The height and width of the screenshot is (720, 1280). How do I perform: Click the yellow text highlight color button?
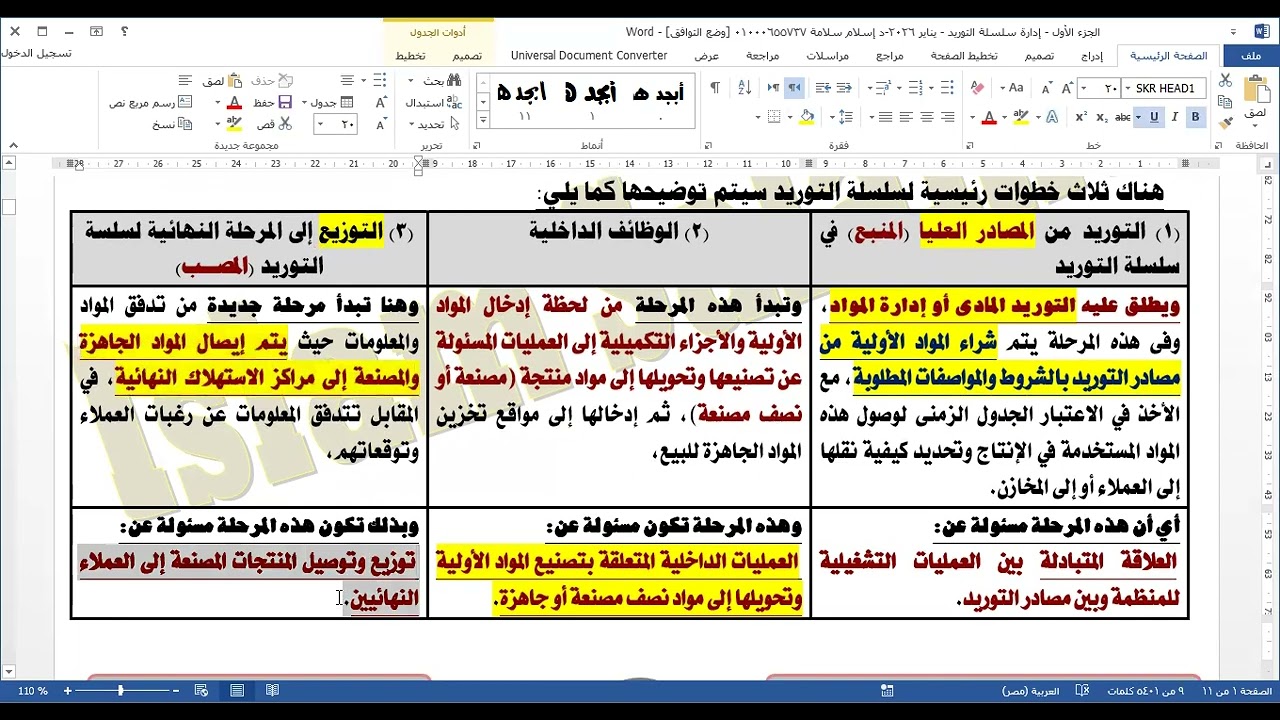pyautogui.click(x=1021, y=117)
